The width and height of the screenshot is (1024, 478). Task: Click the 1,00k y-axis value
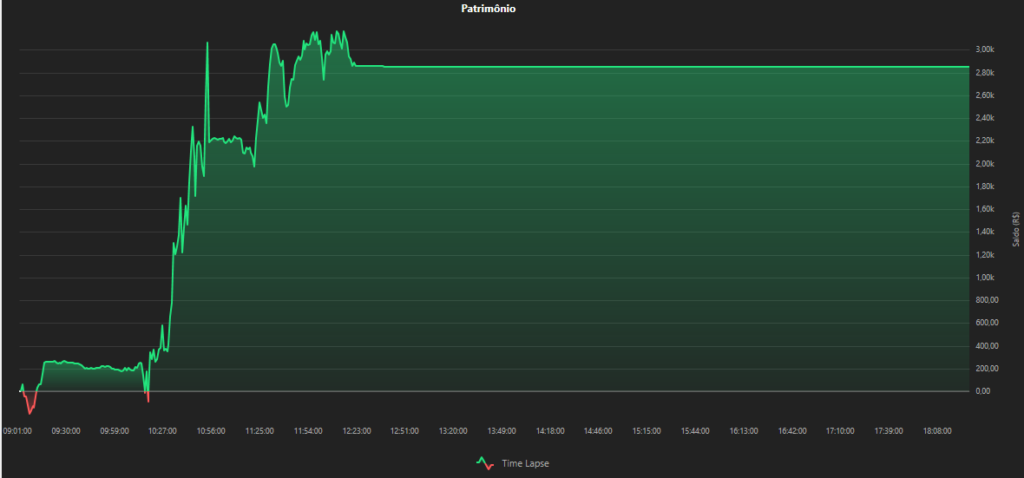coord(985,278)
